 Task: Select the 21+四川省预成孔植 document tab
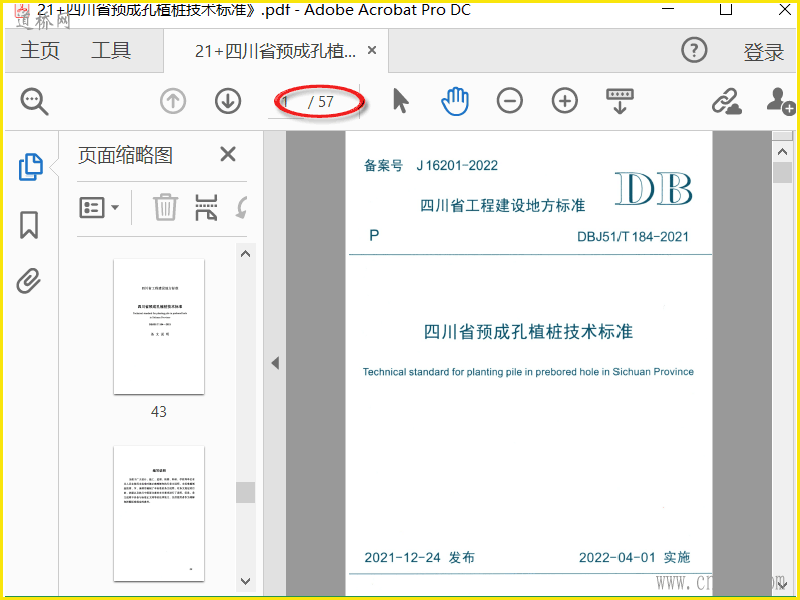click(x=276, y=51)
